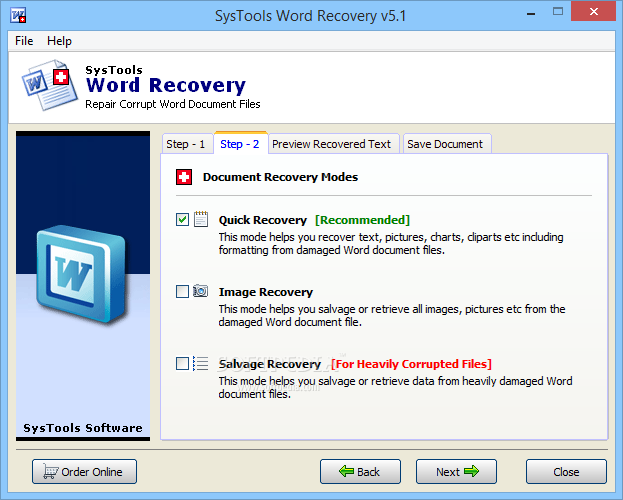The image size is (623, 500).
Task: Click the SysTools Word Recovery v5.1 title text
Action: (x=310, y=16)
